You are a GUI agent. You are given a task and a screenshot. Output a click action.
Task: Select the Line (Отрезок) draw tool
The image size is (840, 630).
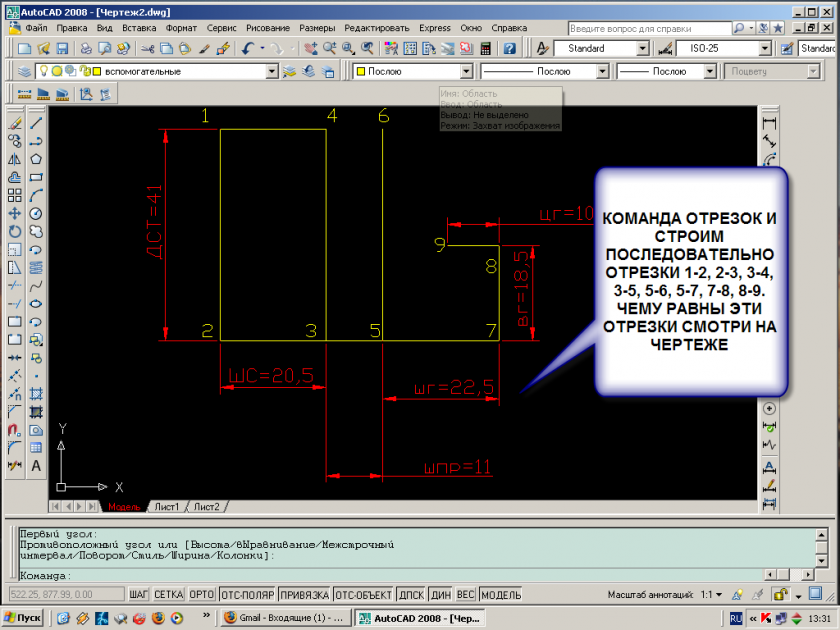click(36, 123)
